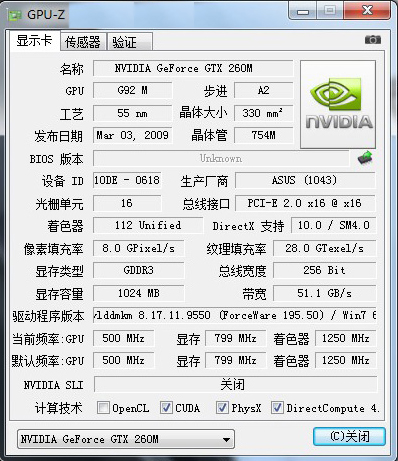Click the 纹理填充率 field 28.0 GTexel/s

point(324,248)
